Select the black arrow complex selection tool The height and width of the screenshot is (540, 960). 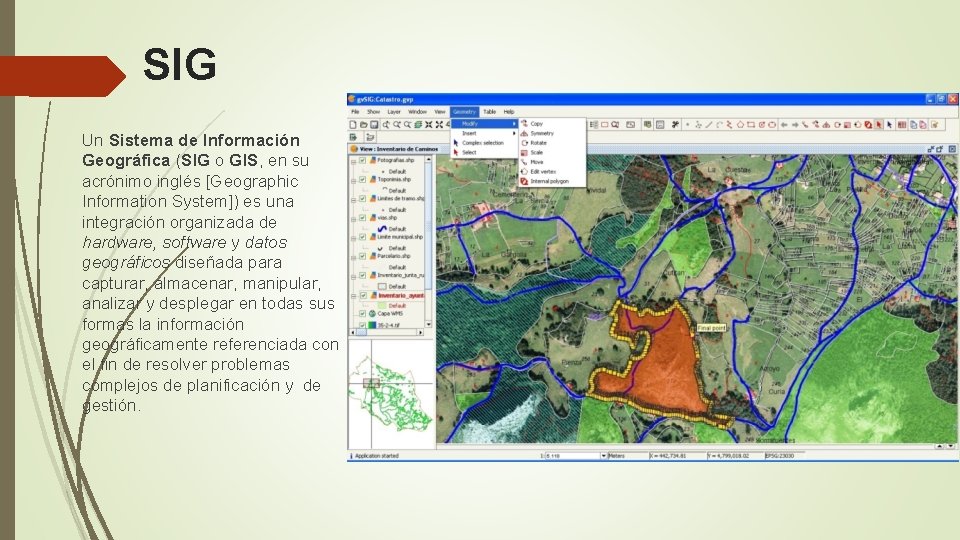click(x=890, y=124)
